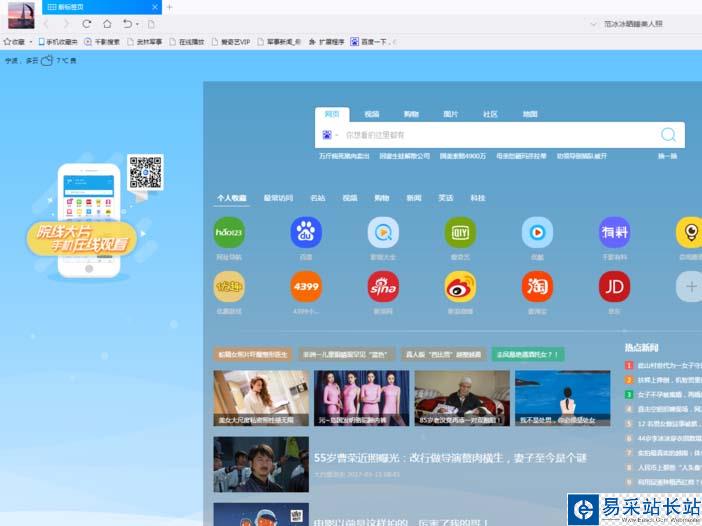
Task: Open the red Sina shortcut
Action: (x=383, y=287)
